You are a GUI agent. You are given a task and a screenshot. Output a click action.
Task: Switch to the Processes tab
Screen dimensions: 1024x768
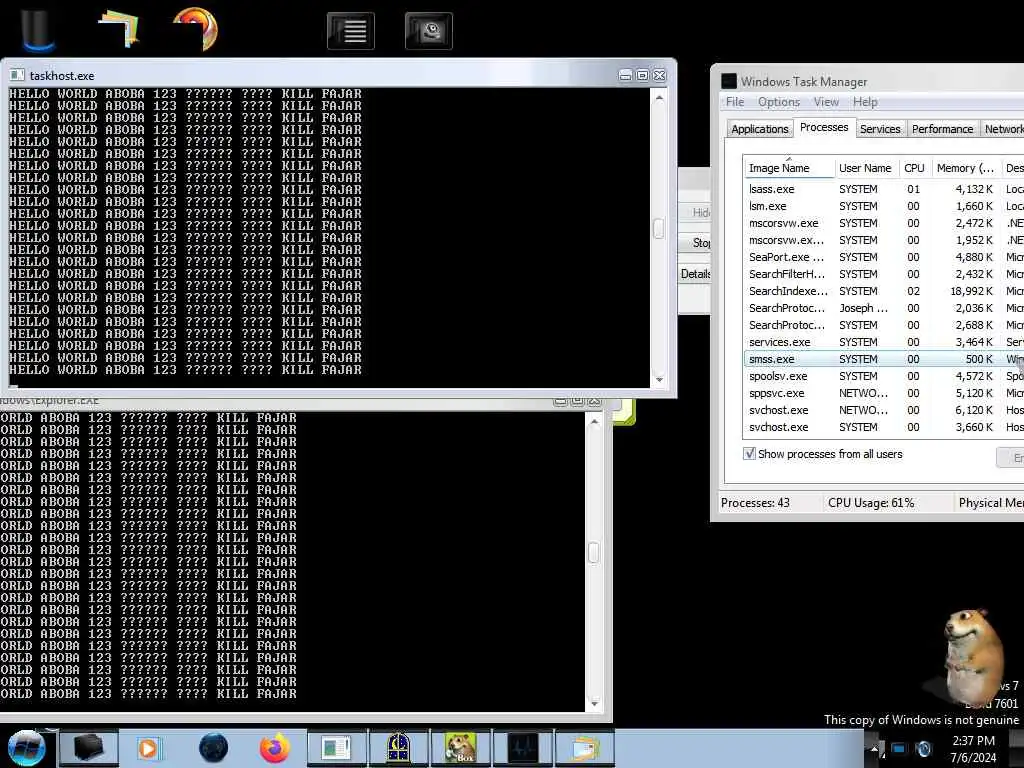click(x=824, y=127)
